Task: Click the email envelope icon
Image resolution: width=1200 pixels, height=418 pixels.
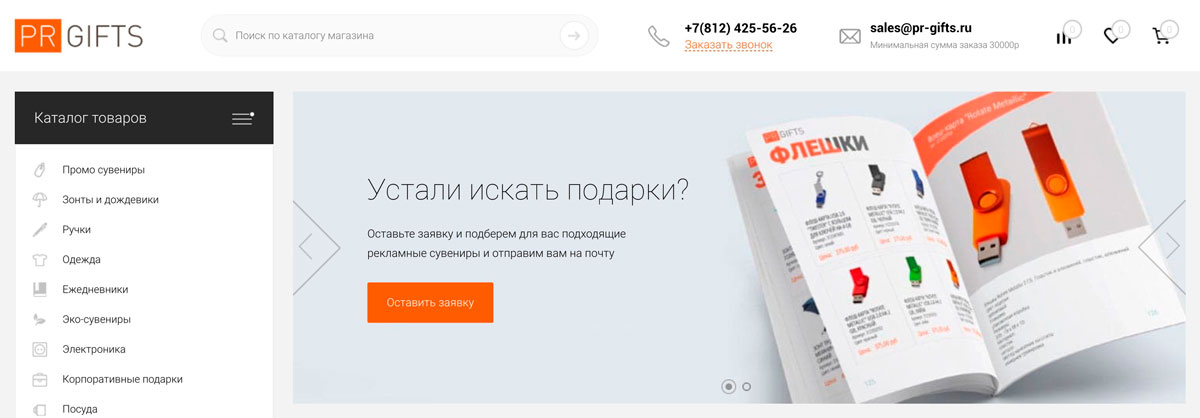Action: point(849,37)
